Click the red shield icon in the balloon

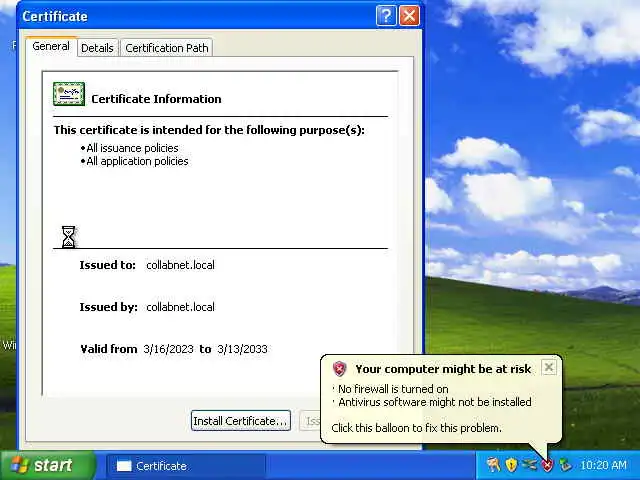(x=339, y=369)
